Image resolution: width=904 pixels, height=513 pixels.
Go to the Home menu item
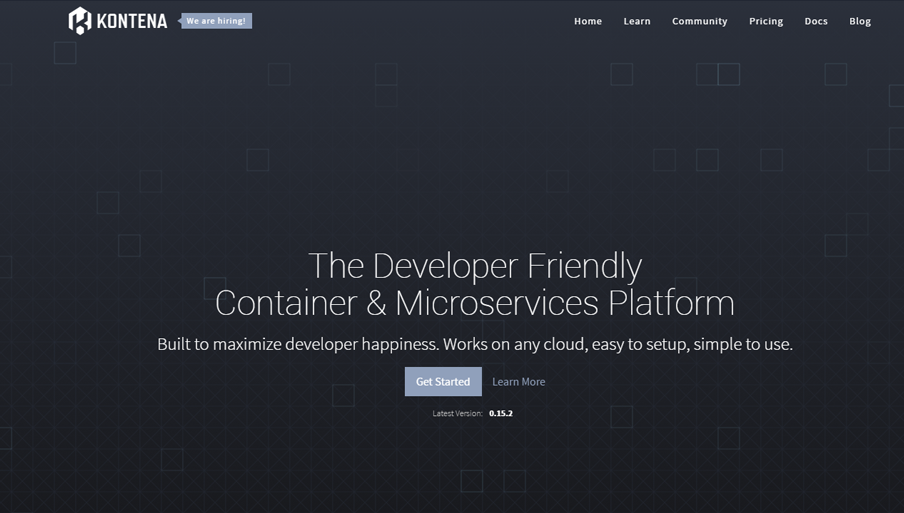587,21
